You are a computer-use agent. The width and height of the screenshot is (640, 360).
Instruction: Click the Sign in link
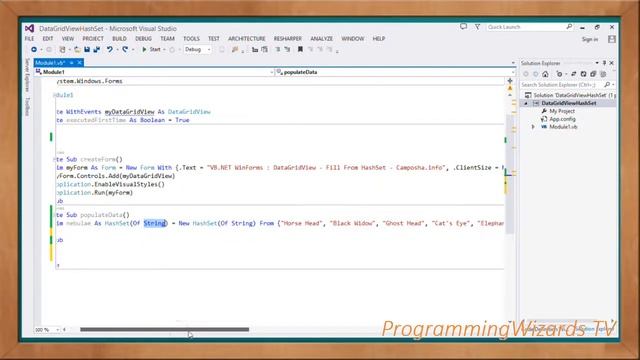tap(590, 39)
